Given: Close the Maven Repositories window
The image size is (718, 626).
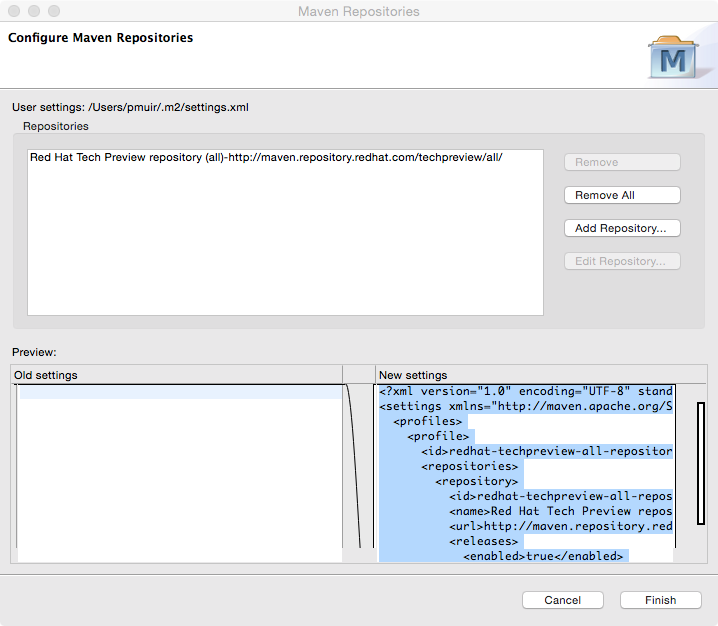Looking at the screenshot, I should [x=14, y=11].
